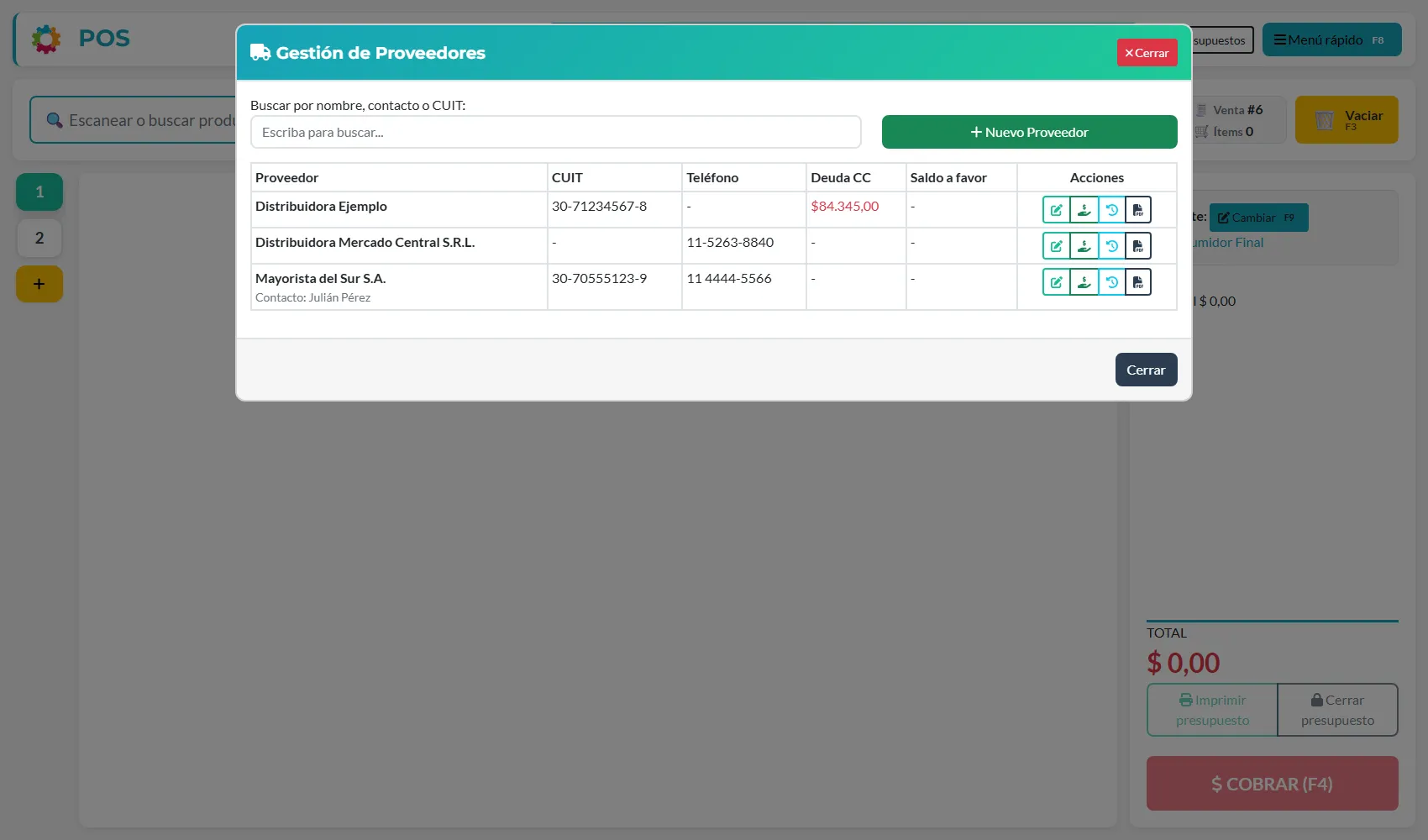Screen dimensions: 1428x840
Task: Click the dark Cerrar button in footer
Action: [1146, 370]
